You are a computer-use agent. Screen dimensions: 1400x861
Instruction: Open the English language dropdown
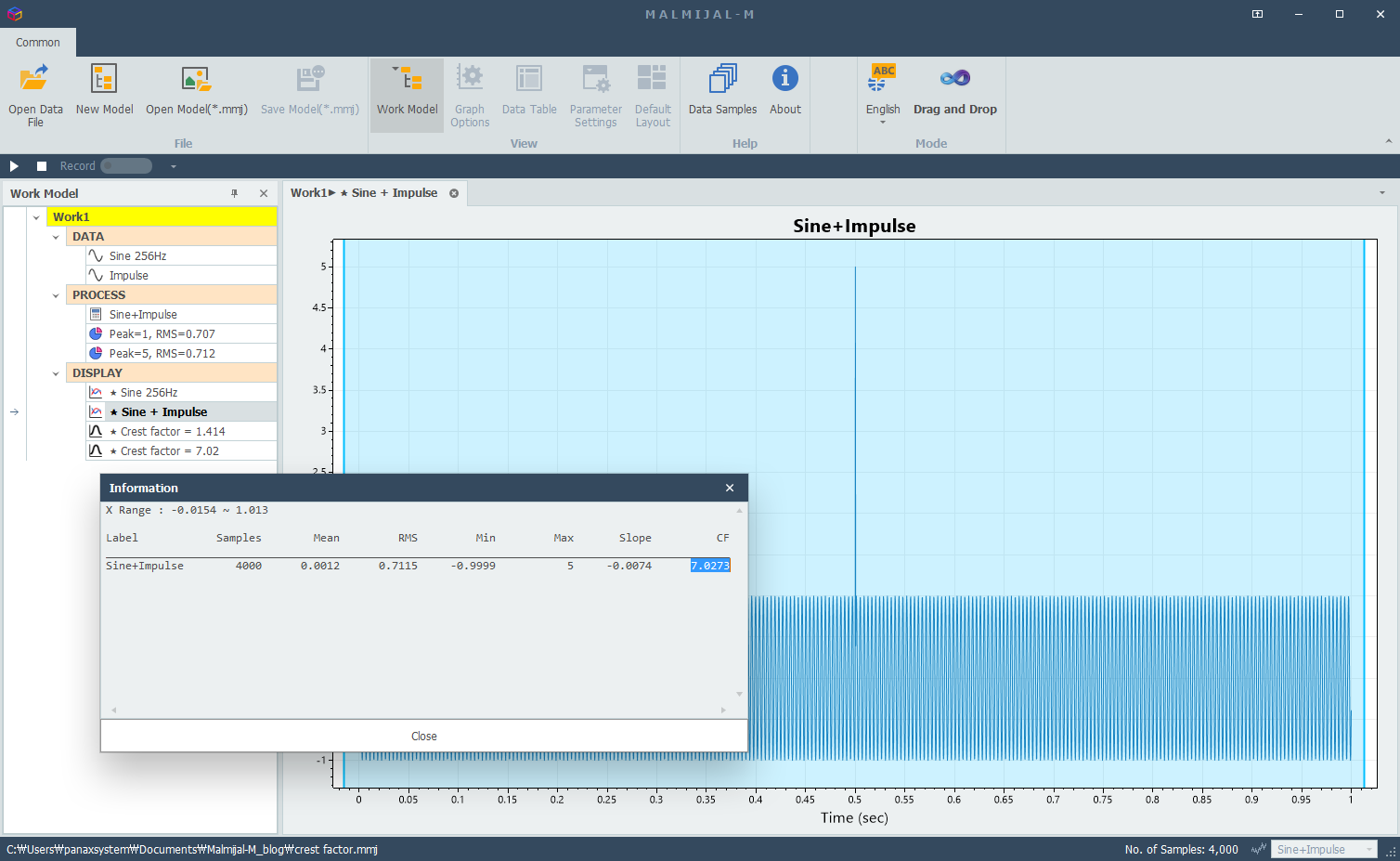pyautogui.click(x=883, y=94)
